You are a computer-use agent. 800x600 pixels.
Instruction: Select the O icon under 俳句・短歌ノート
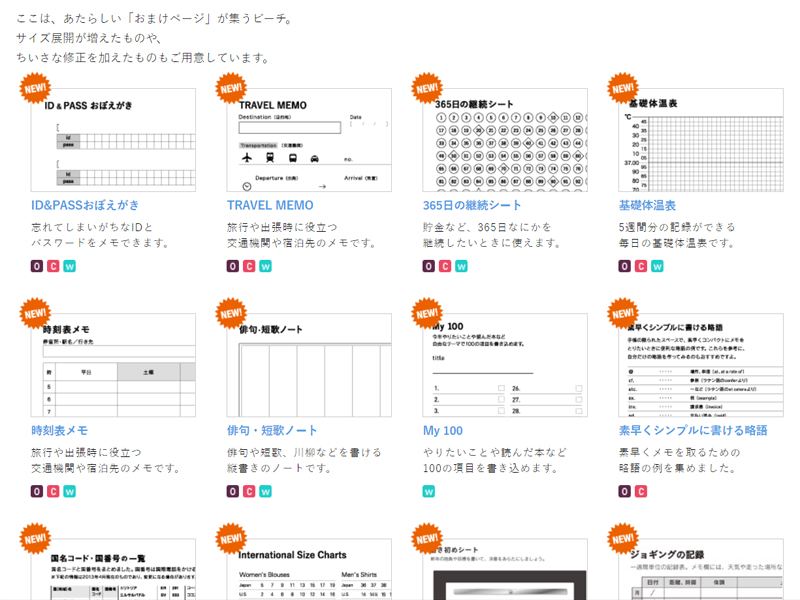(x=233, y=491)
